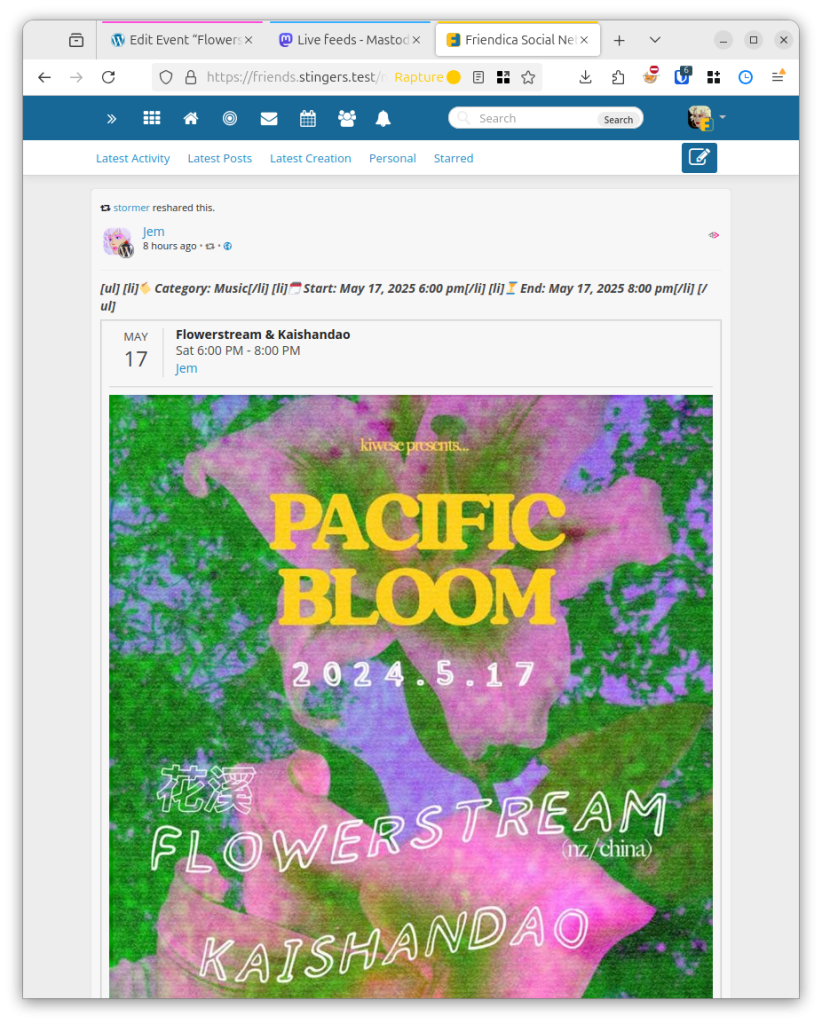Open the Bitwarden shield extension
This screenshot has height=1024, width=822.
[x=682, y=76]
